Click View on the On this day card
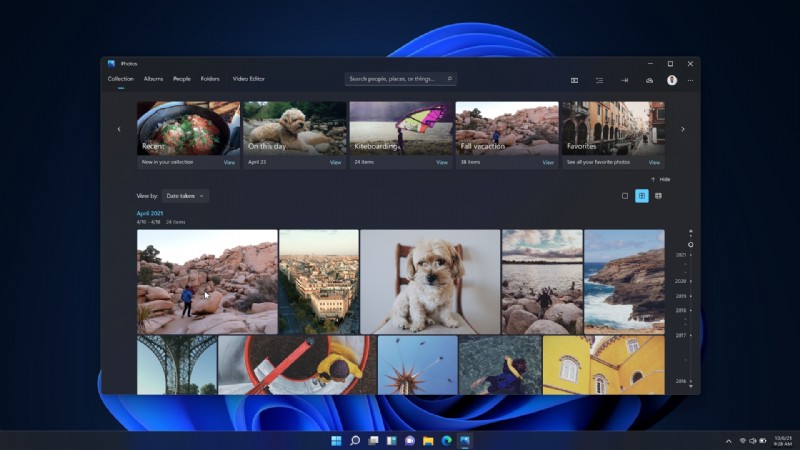 (335, 162)
